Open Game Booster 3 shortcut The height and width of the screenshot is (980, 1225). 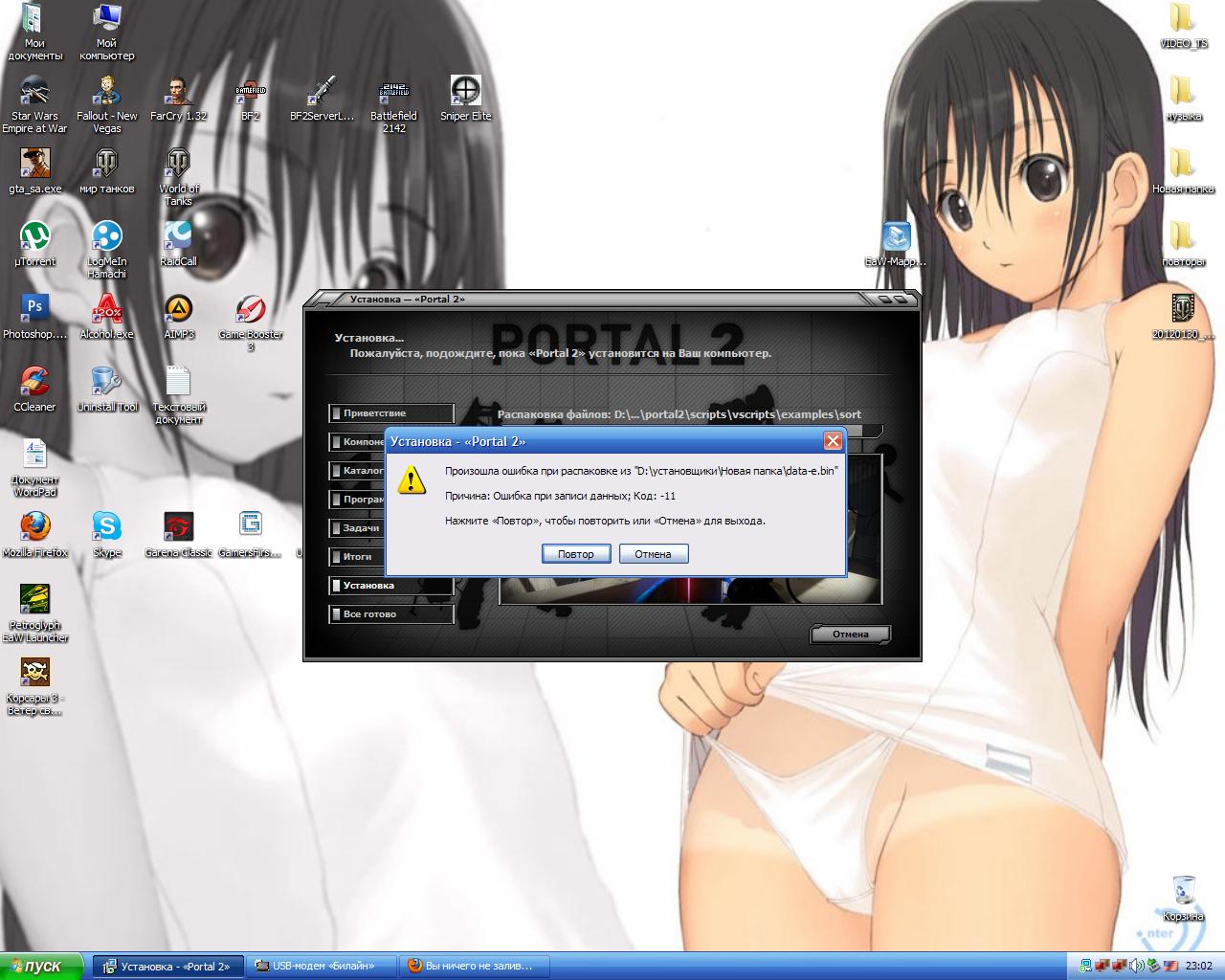click(250, 323)
